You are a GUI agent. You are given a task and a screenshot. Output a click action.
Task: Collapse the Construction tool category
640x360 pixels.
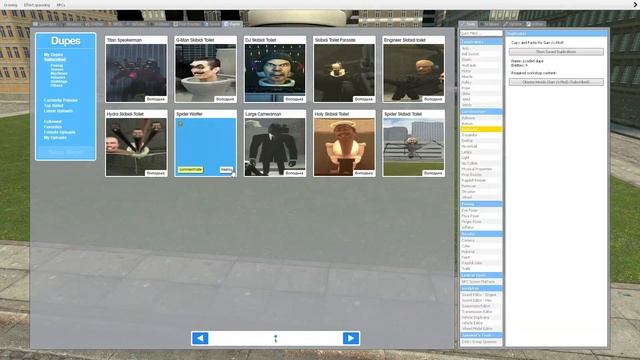tap(481, 111)
